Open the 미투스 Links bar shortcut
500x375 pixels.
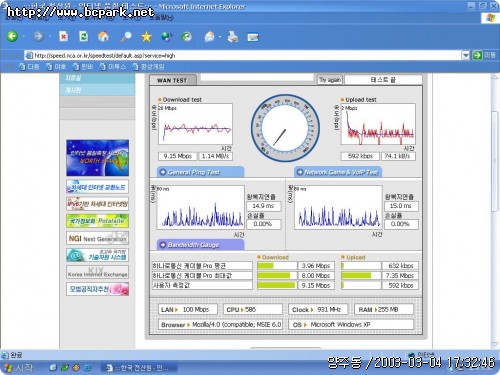tap(112, 67)
